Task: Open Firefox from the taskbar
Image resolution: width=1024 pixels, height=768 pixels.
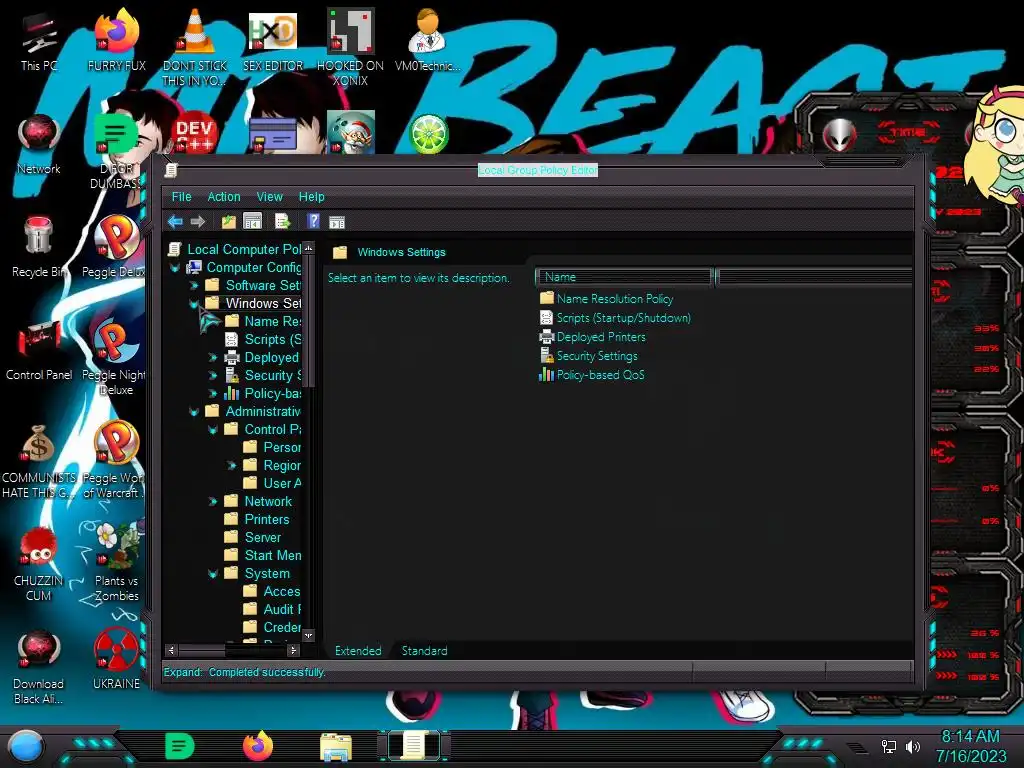Action: (x=258, y=746)
